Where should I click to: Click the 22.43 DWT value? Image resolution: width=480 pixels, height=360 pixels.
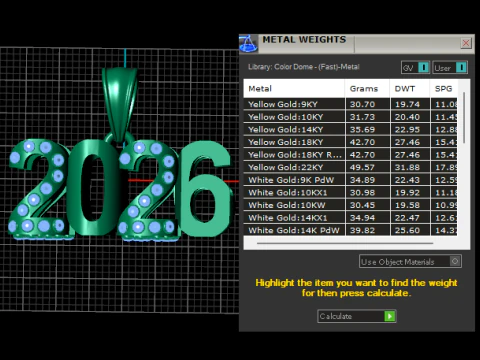point(407,180)
